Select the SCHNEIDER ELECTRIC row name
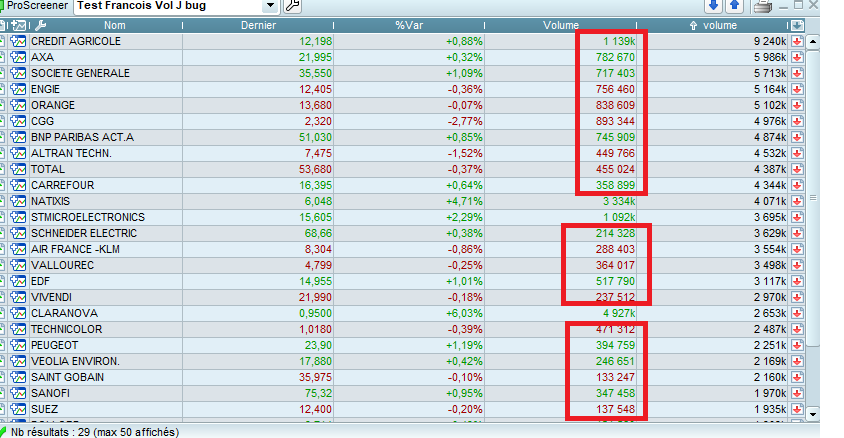The width and height of the screenshot is (844, 438). tap(84, 234)
